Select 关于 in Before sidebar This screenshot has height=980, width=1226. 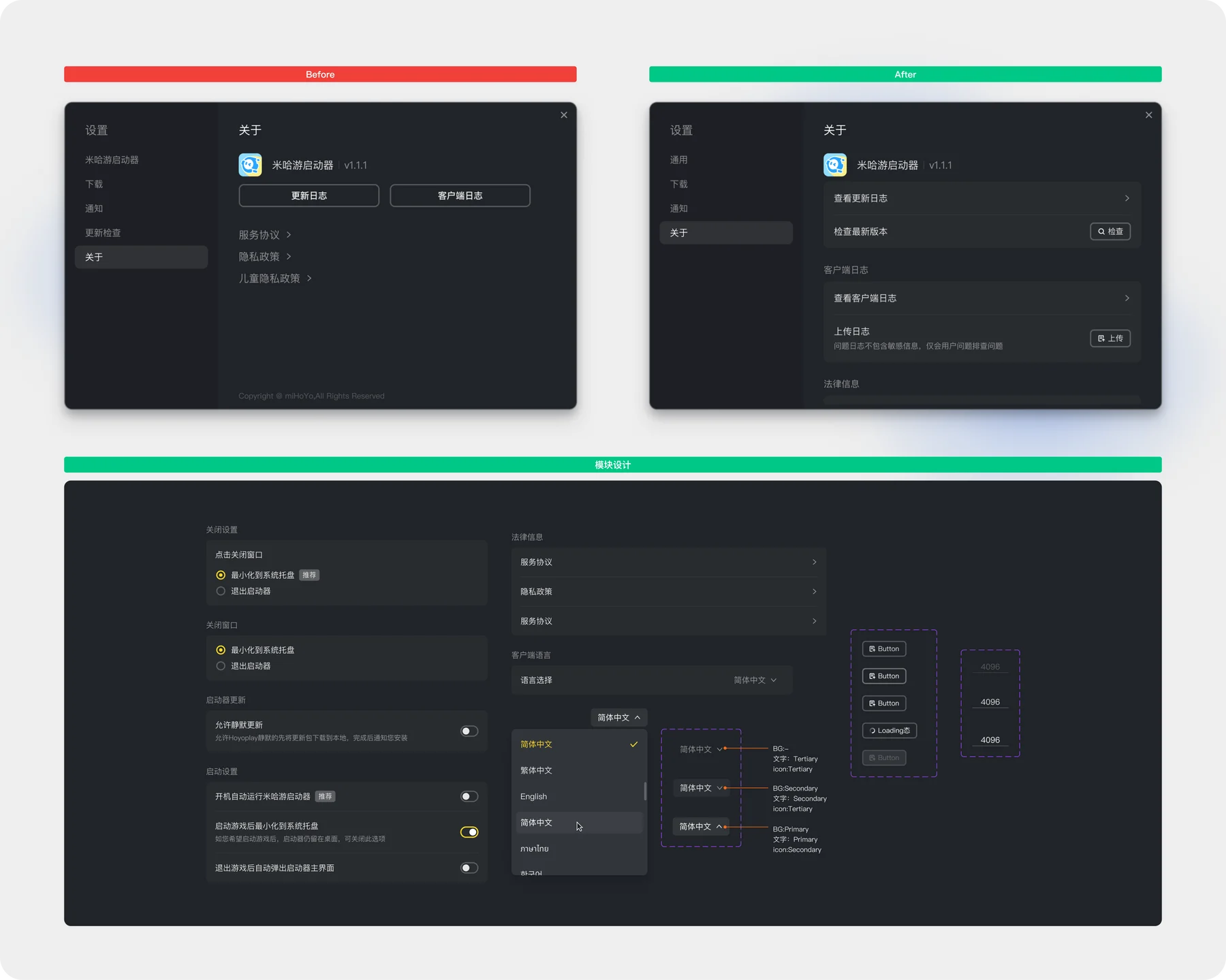tap(141, 257)
